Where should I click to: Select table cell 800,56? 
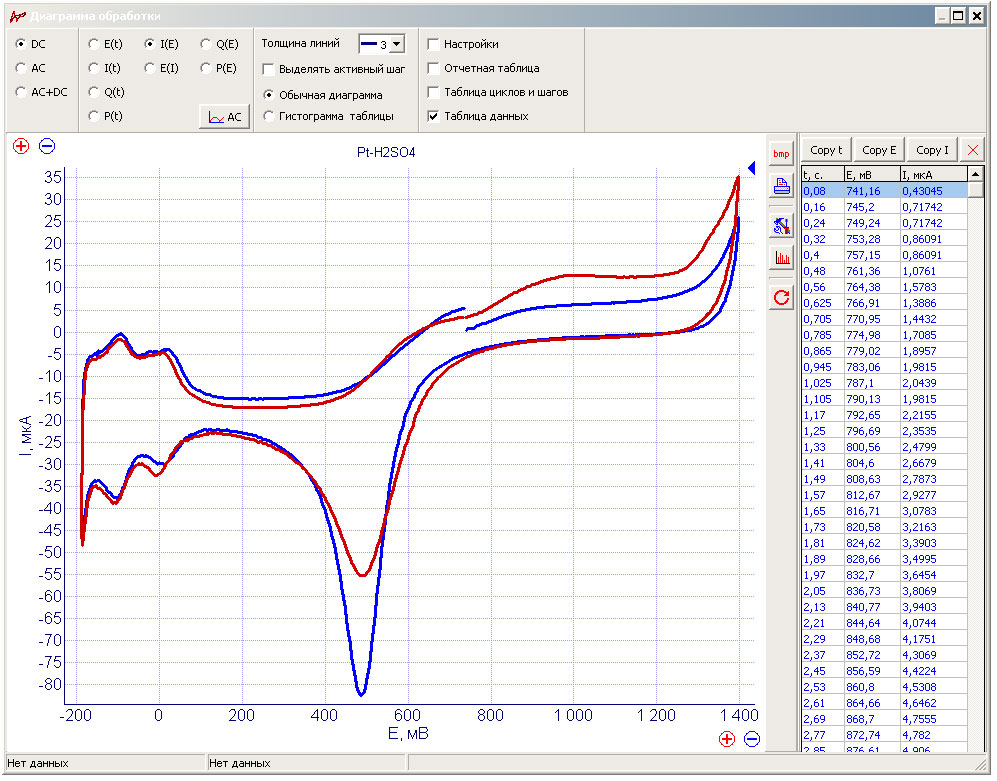(872, 447)
